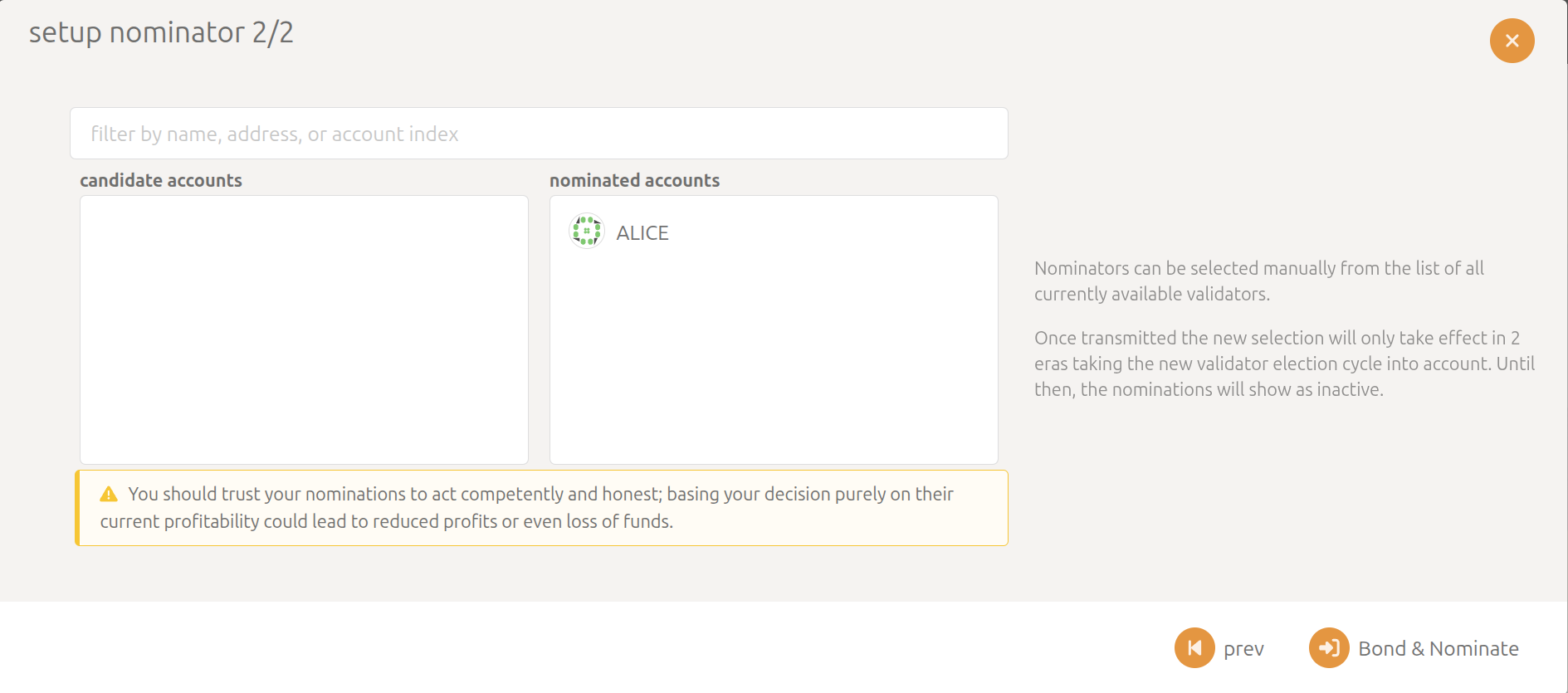Click the "Once transmitted" eras help paragraph
Screen dimensions: 1568x693
pos(1284,364)
